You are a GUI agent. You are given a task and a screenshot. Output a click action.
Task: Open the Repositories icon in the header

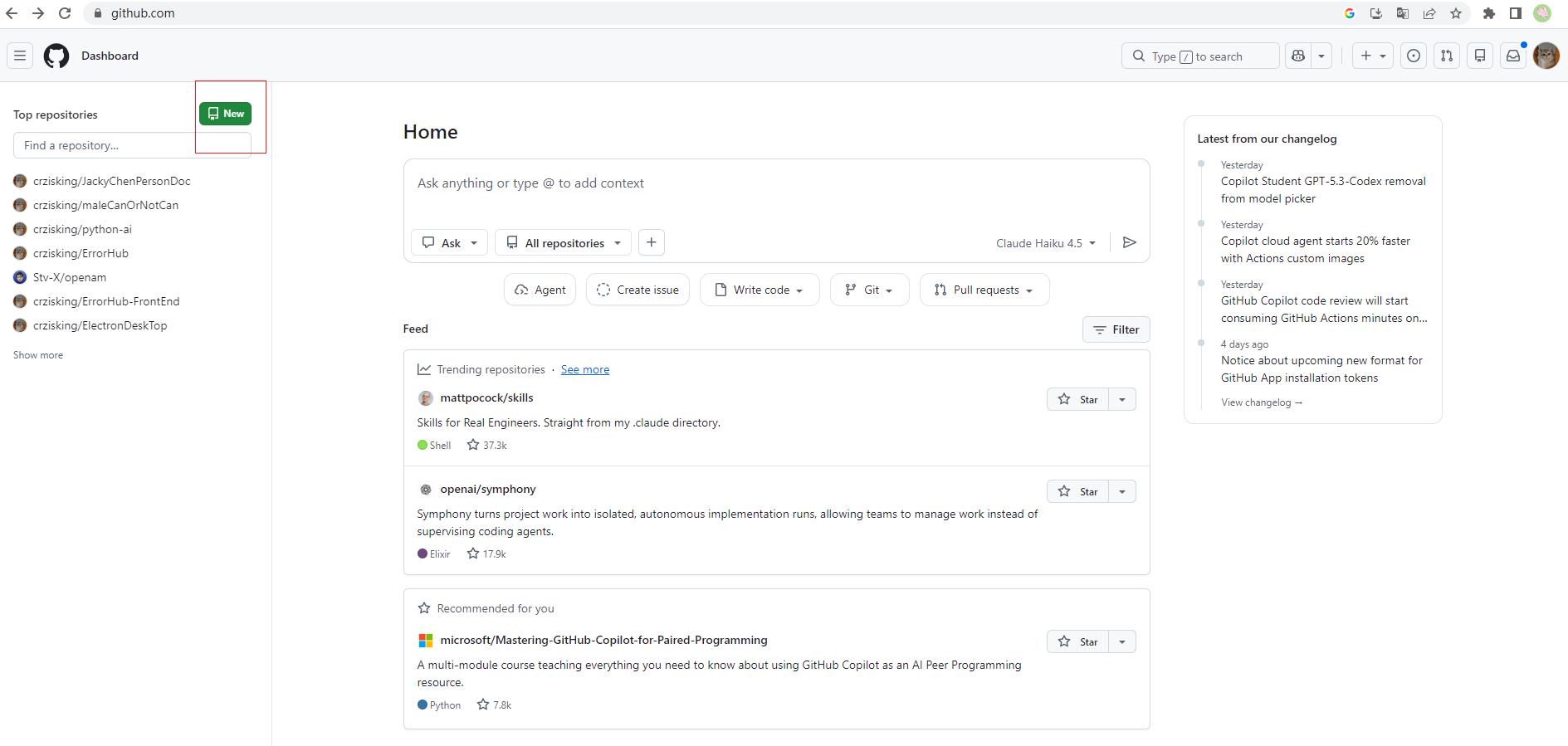tap(1480, 56)
